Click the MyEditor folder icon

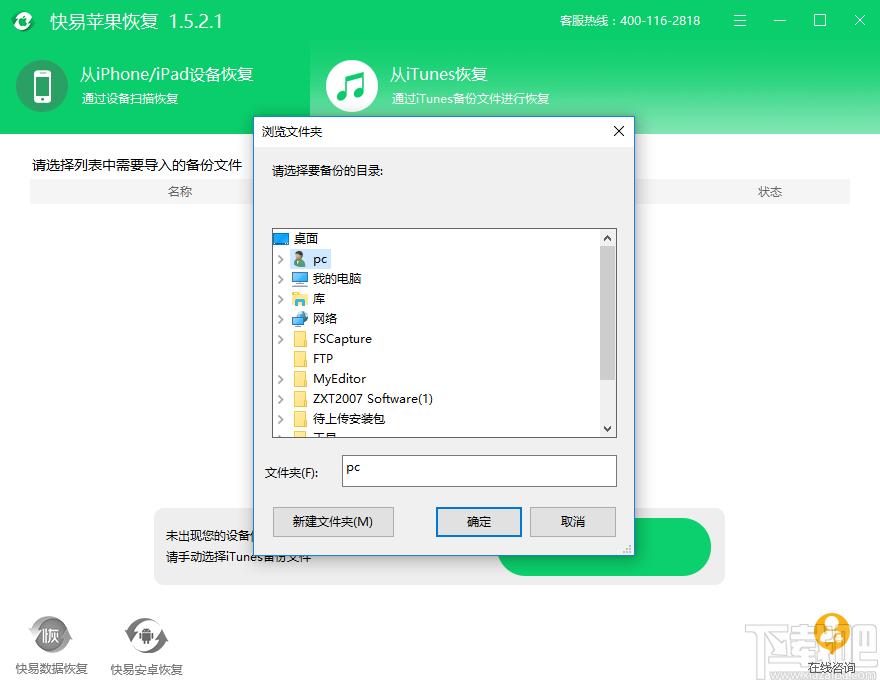(x=300, y=379)
